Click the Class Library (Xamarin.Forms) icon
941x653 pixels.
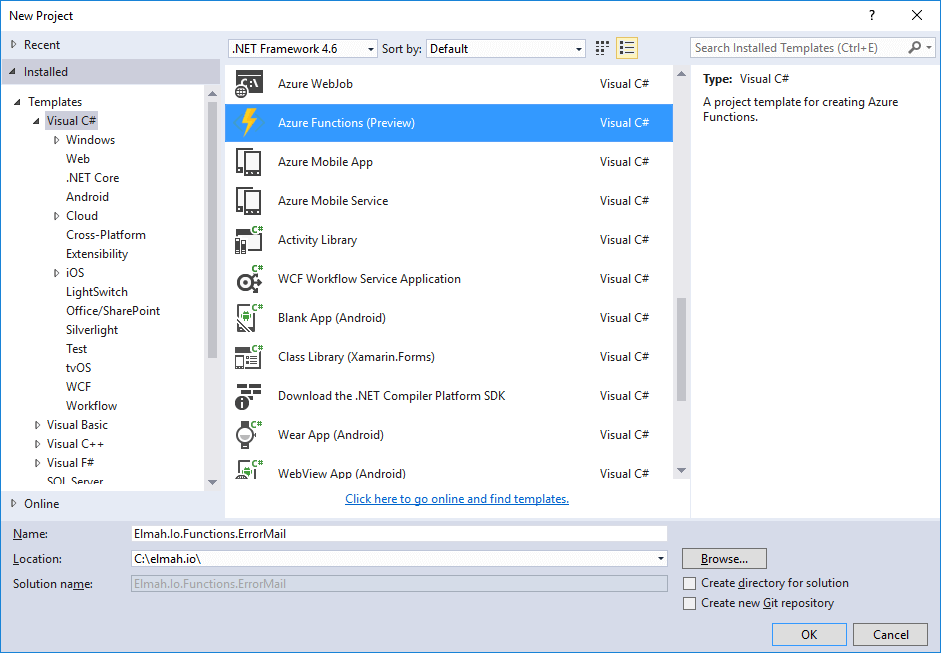click(x=248, y=357)
